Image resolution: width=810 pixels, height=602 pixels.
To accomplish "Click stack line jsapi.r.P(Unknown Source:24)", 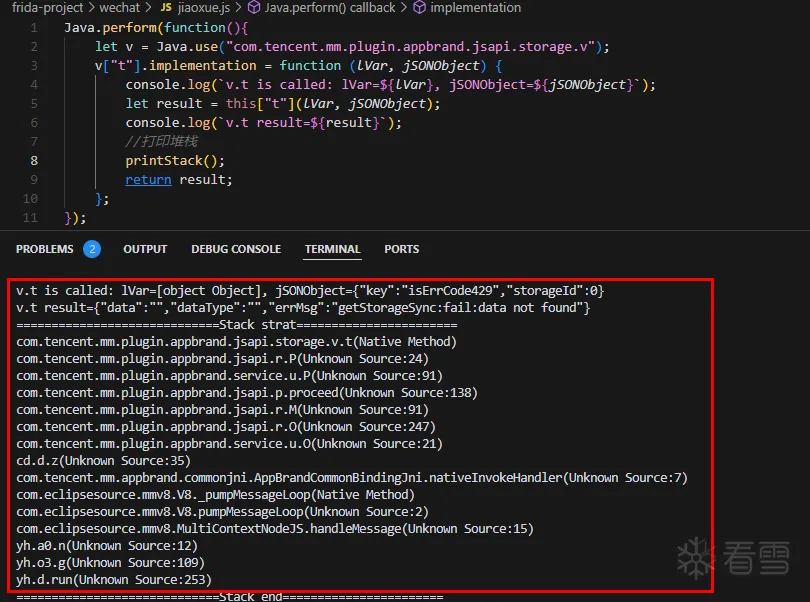I will (x=222, y=359).
